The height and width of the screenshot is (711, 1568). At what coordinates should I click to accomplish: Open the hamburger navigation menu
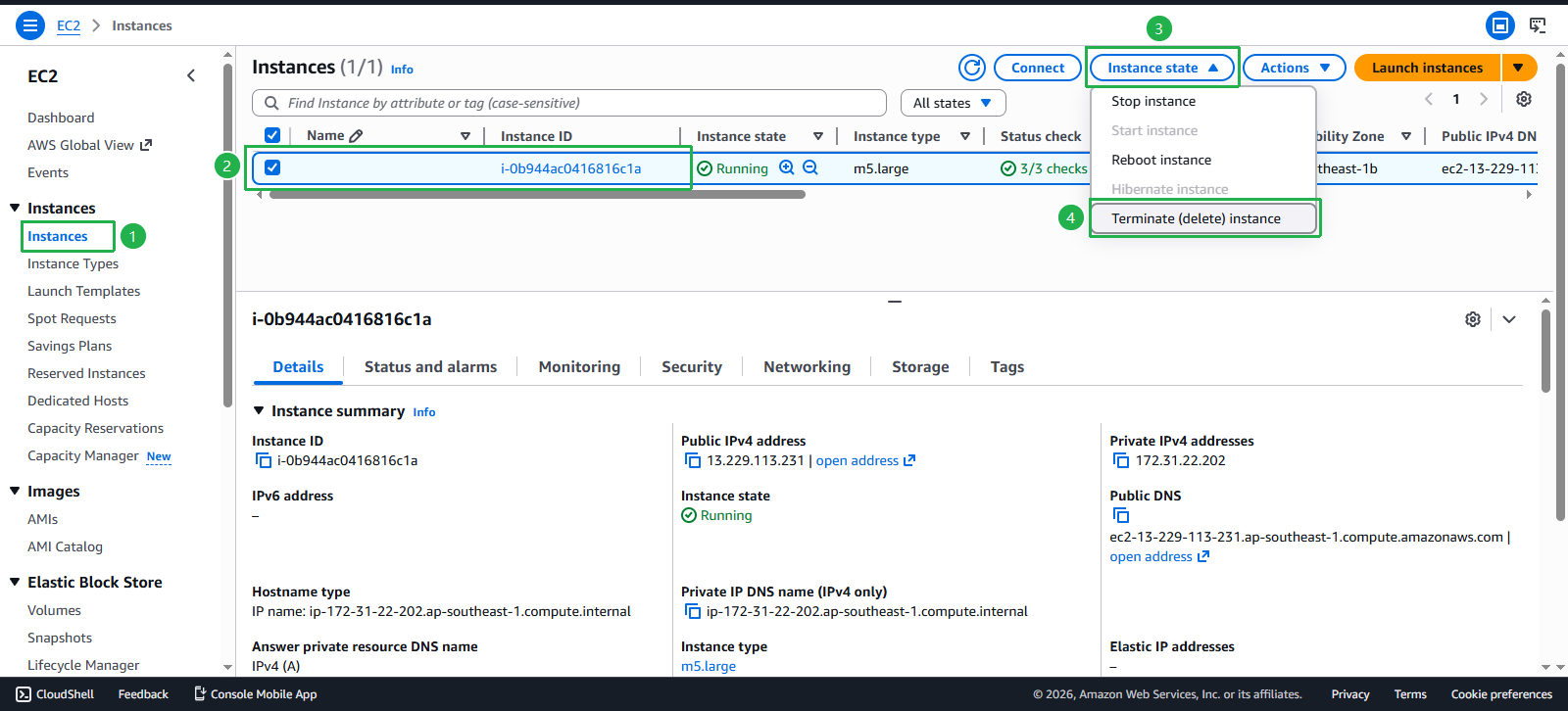(30, 25)
